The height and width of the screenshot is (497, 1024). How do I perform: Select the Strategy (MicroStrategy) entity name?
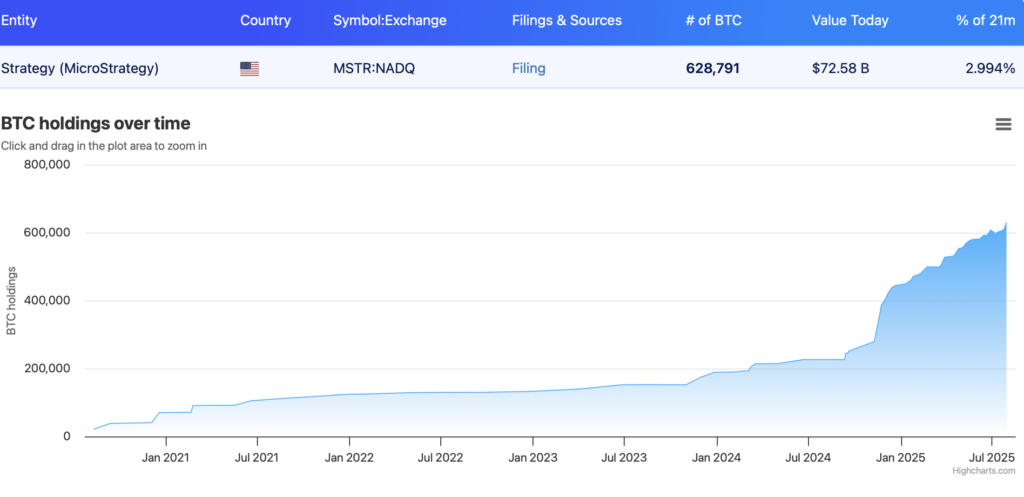point(80,68)
